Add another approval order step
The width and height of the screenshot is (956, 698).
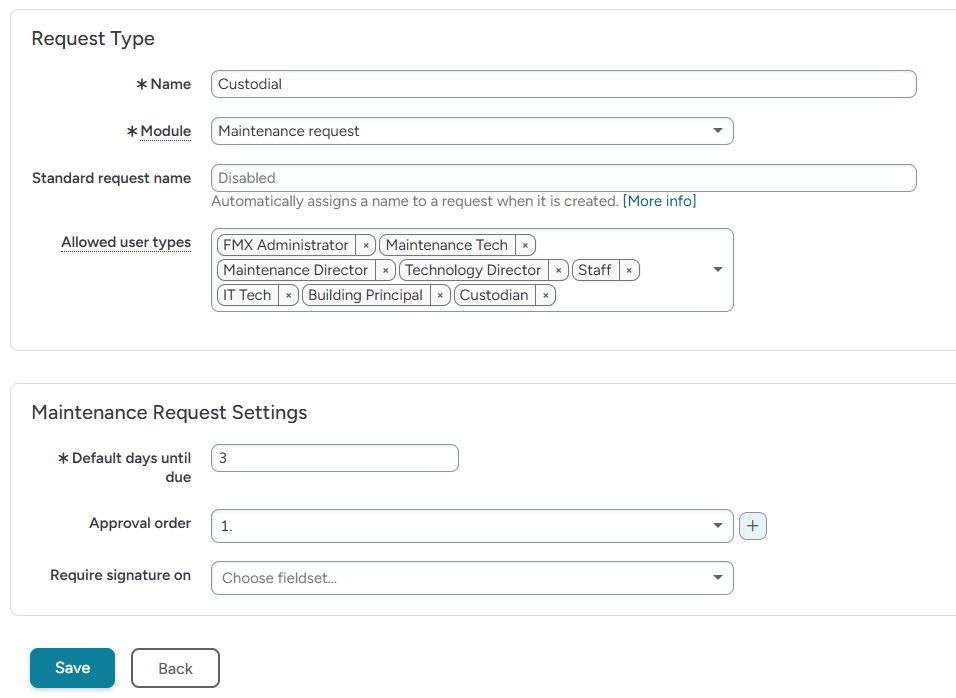tap(753, 526)
